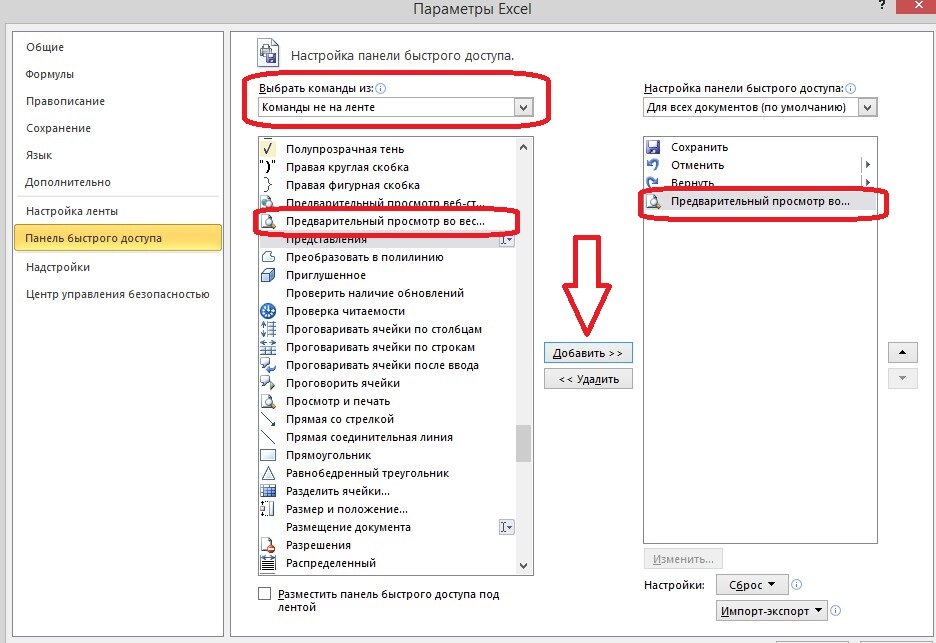Open the Дополнительно settings category
Image resolution: width=936 pixels, height=643 pixels.
pyautogui.click(x=68, y=182)
